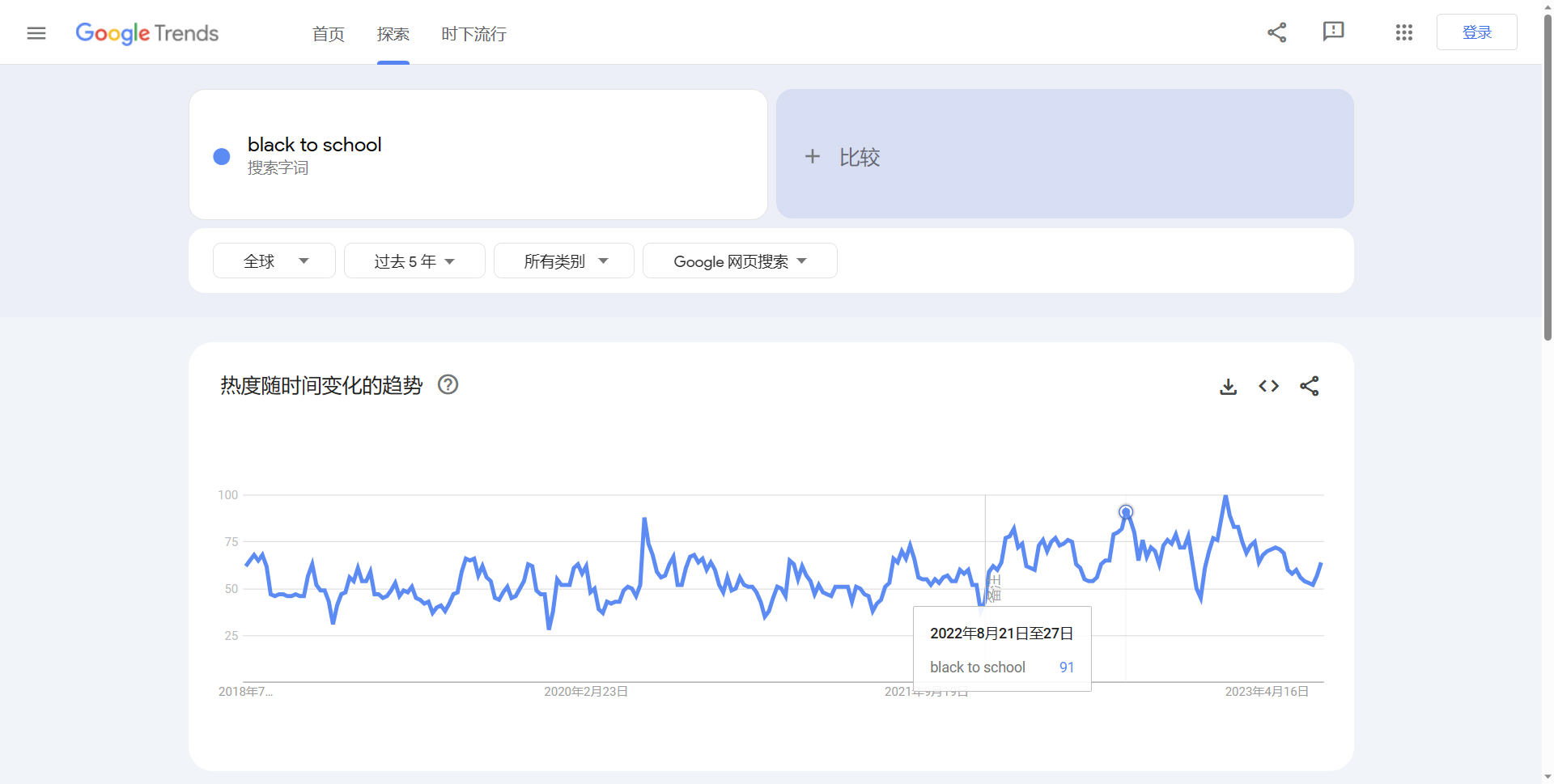The width and height of the screenshot is (1554, 784).
Task: Download the chart data as CSV
Action: click(x=1229, y=387)
